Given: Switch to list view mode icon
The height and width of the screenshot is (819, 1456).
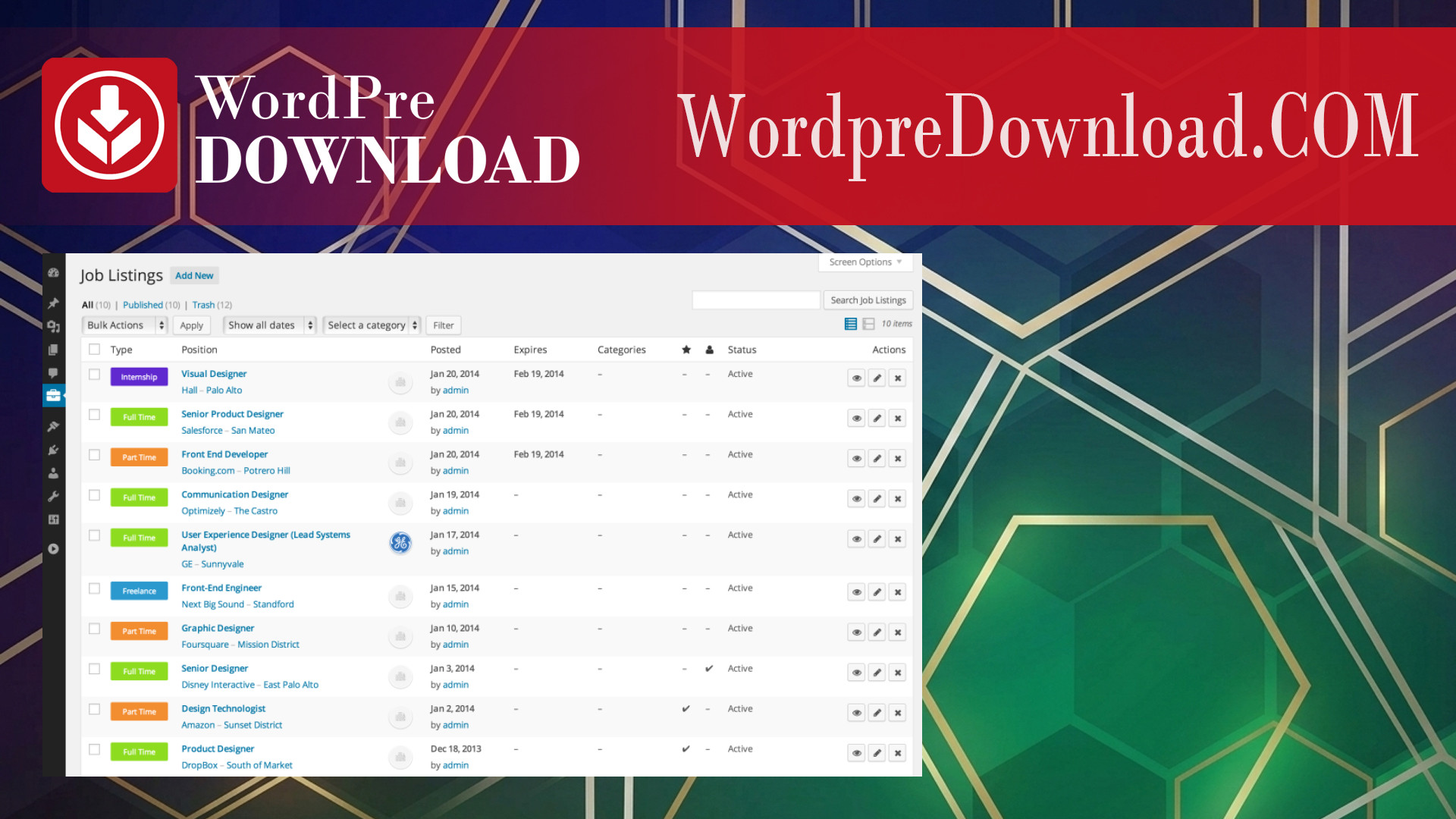Looking at the screenshot, I should (851, 324).
